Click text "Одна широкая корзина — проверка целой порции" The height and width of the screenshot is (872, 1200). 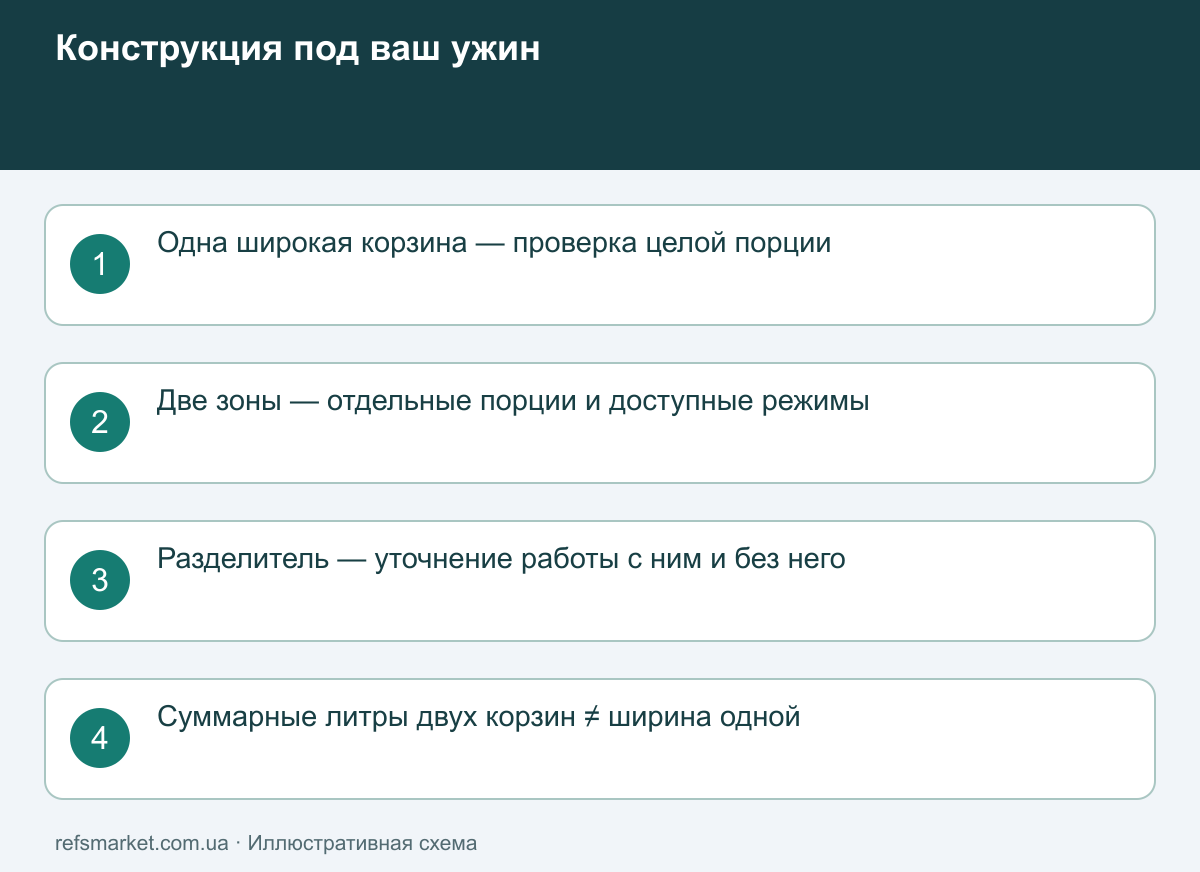pos(494,243)
